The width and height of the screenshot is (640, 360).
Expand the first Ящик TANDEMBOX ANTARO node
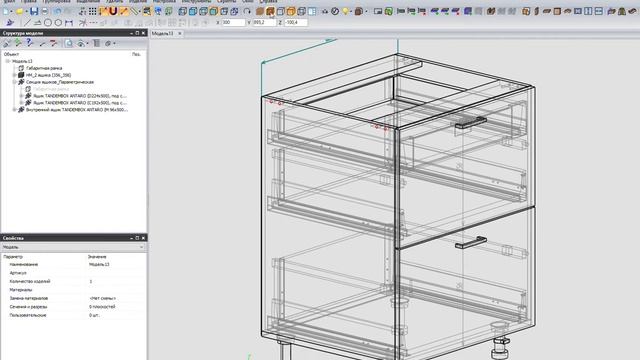point(21,96)
